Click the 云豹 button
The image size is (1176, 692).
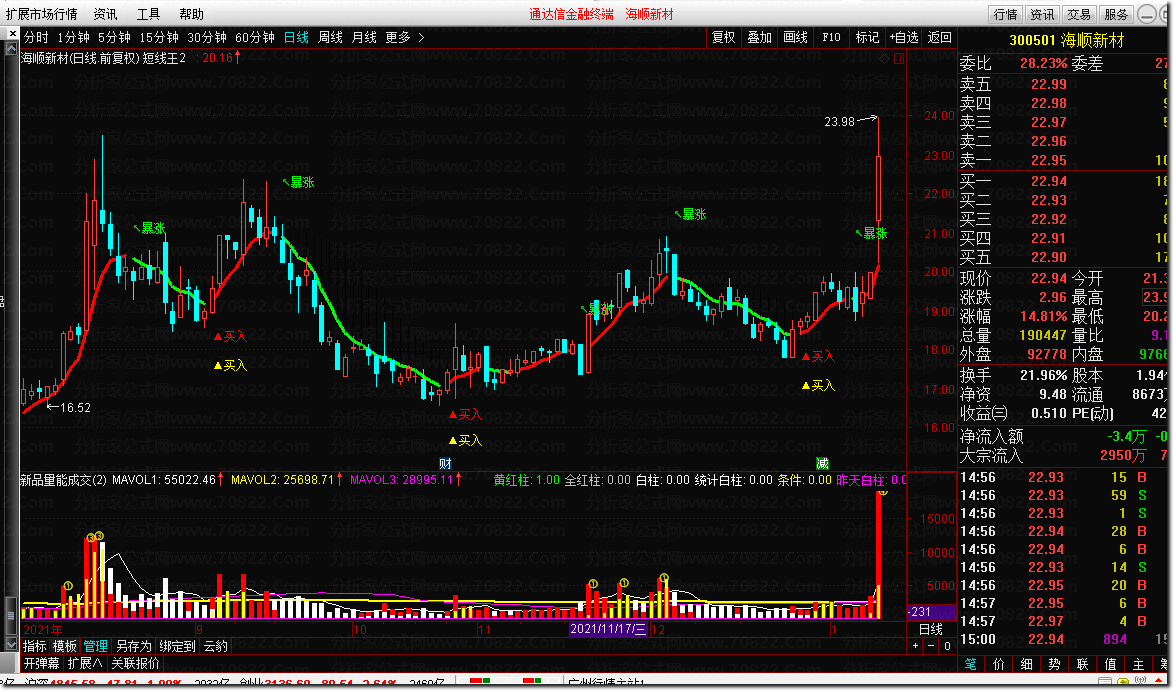click(215, 646)
